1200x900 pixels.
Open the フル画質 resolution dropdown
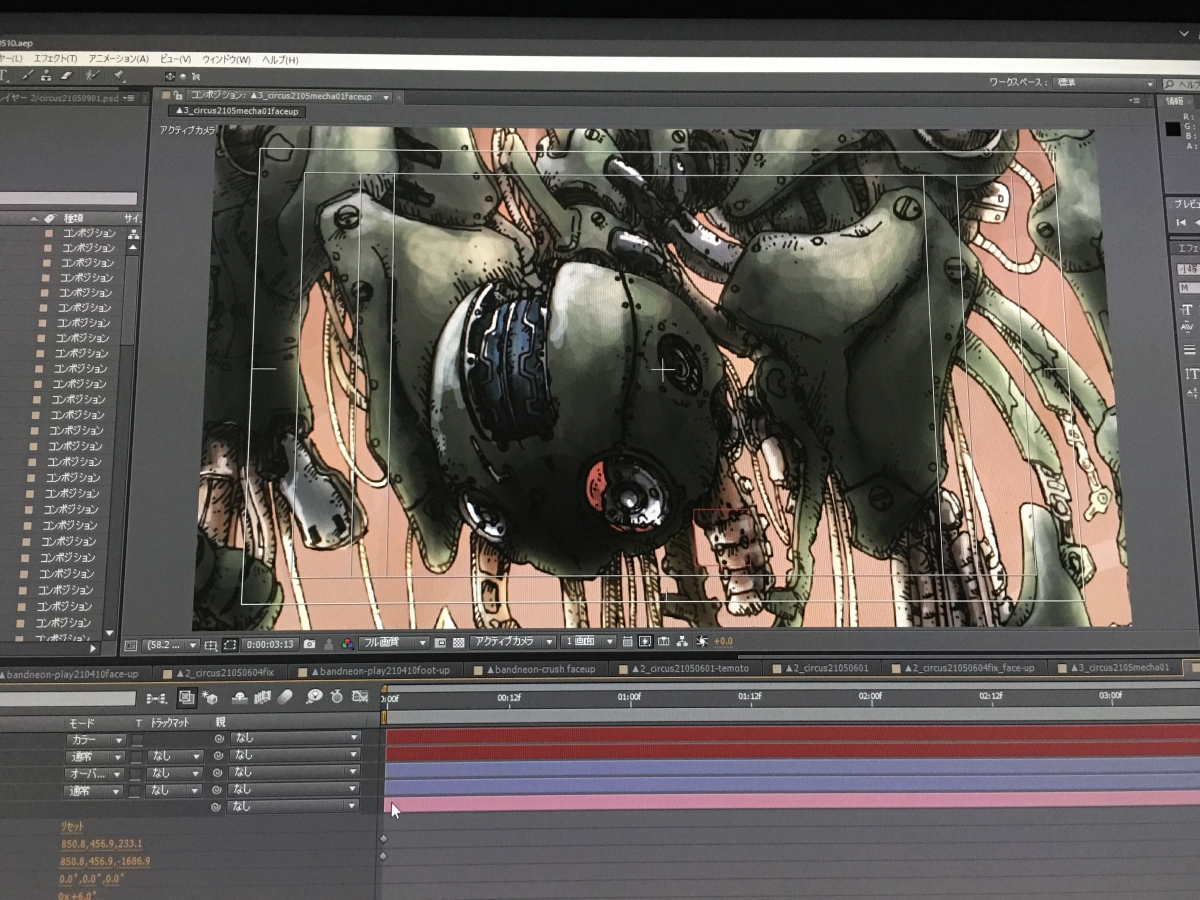click(x=394, y=642)
